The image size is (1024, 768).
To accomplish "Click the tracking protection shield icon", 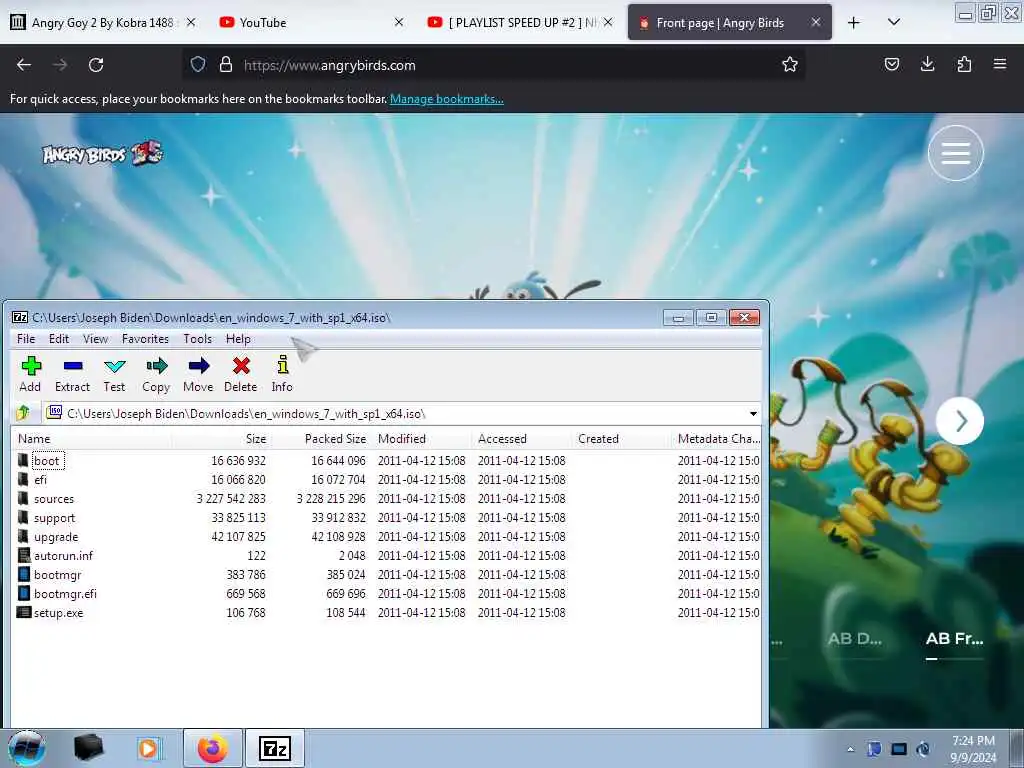I will point(198,65).
